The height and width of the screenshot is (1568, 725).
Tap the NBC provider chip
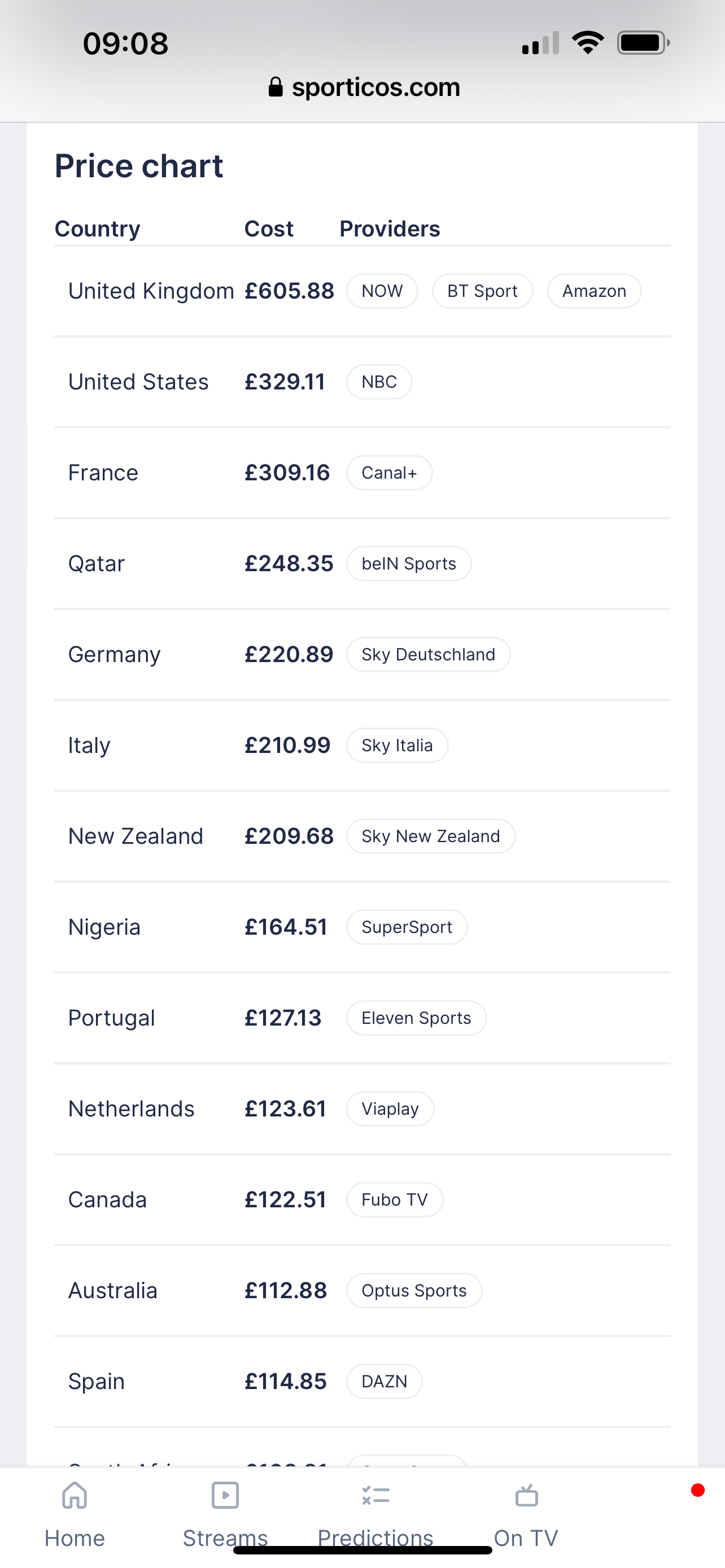tap(379, 382)
